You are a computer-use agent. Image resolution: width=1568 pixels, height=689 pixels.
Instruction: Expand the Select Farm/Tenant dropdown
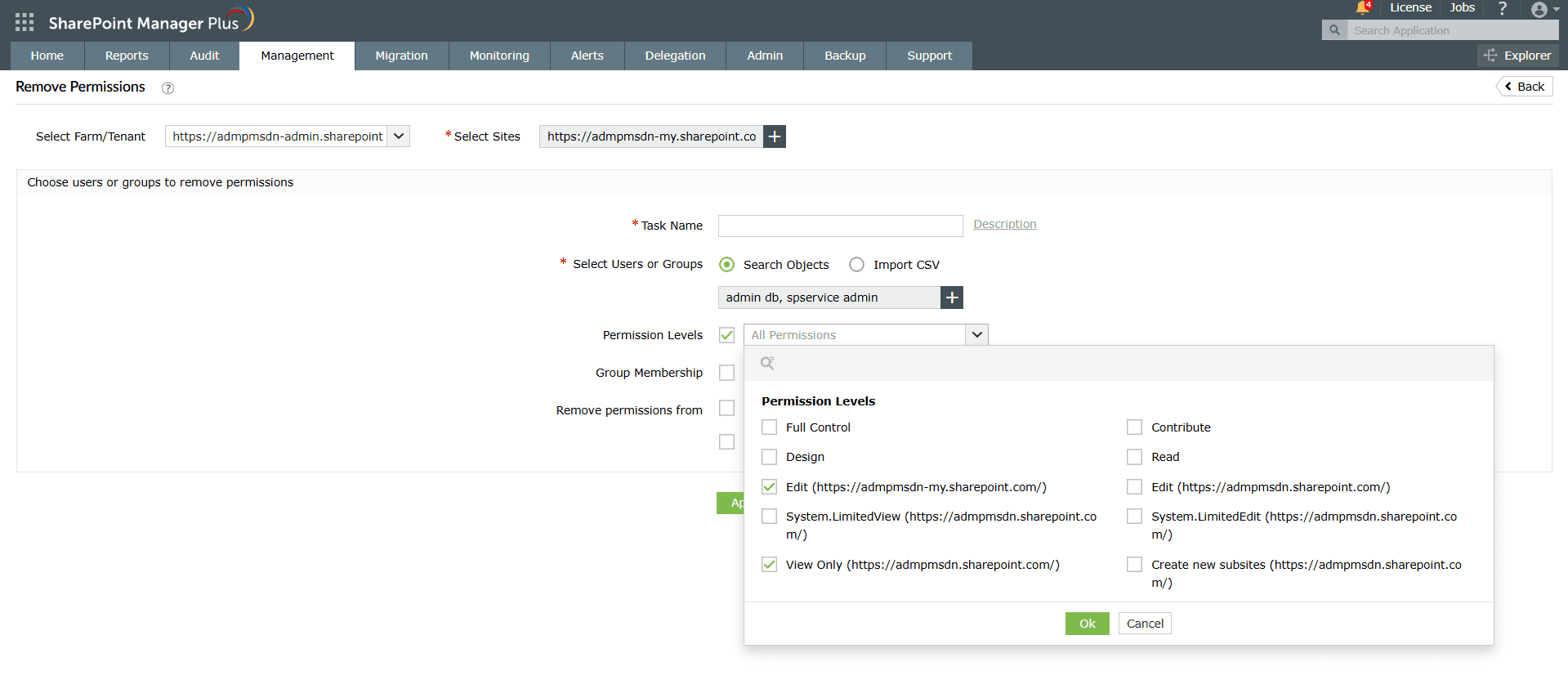(x=399, y=136)
